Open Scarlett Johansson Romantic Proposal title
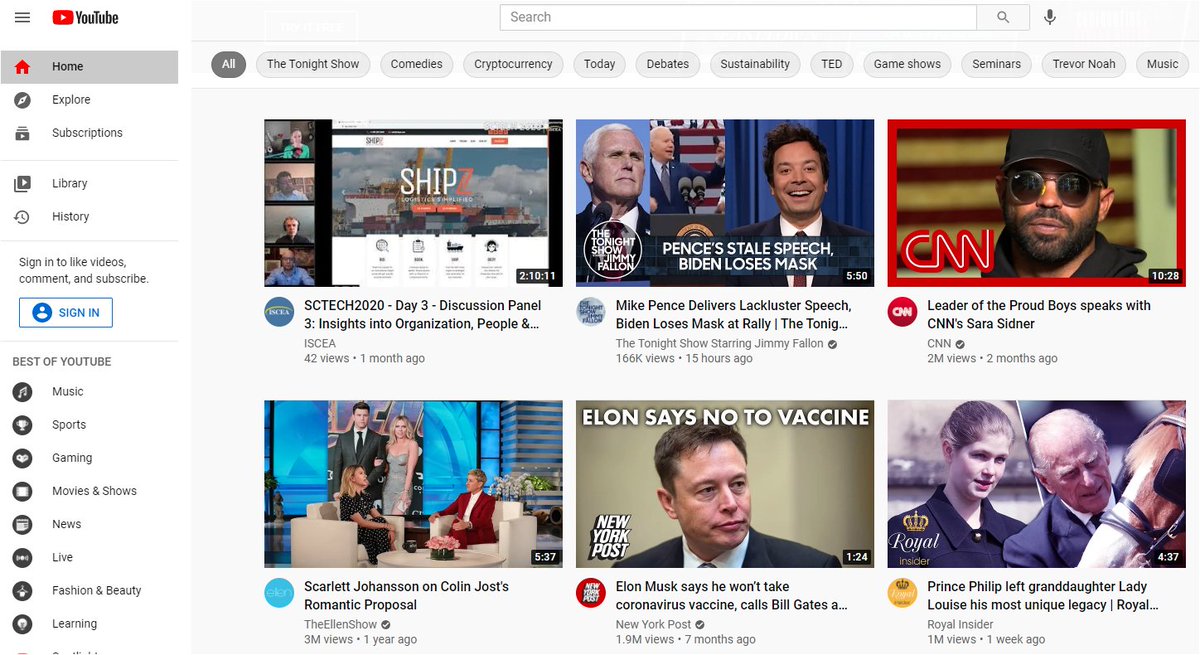 pyautogui.click(x=407, y=596)
